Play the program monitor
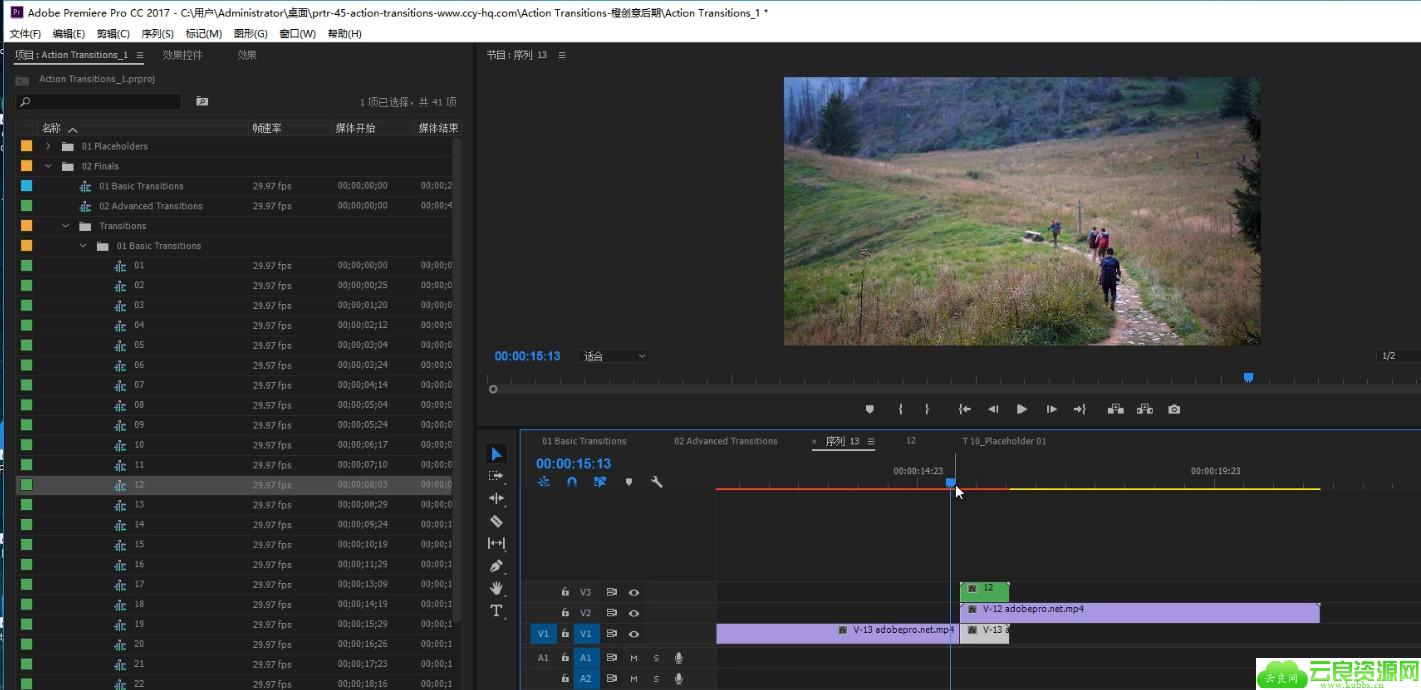Image resolution: width=1421 pixels, height=690 pixels. (1021, 409)
